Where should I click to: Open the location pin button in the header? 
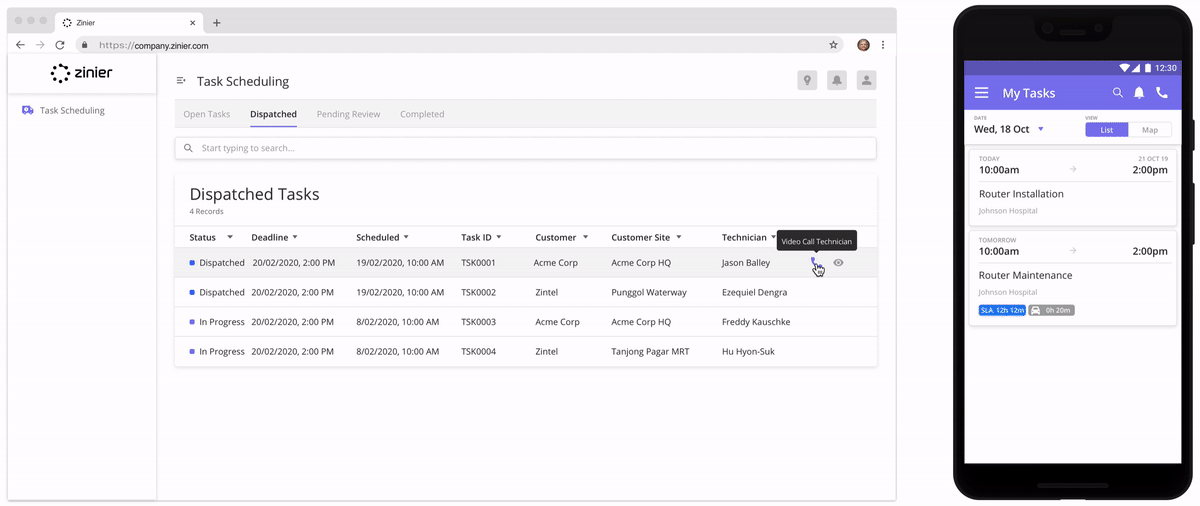pyautogui.click(x=807, y=80)
